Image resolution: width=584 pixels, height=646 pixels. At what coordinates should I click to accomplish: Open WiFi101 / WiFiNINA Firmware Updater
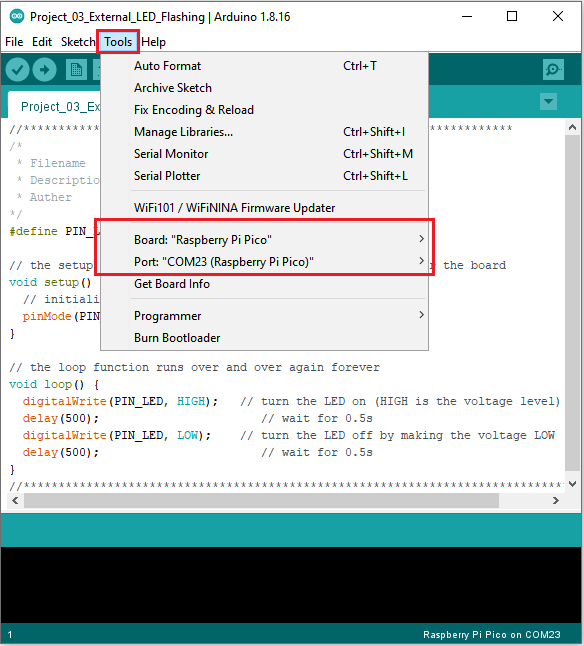265,208
